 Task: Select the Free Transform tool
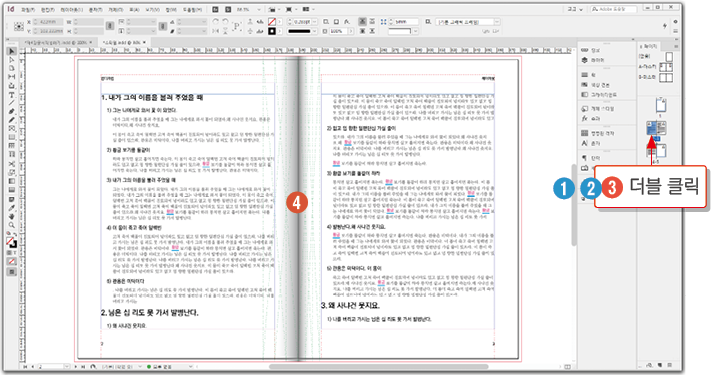pyautogui.click(x=12, y=172)
